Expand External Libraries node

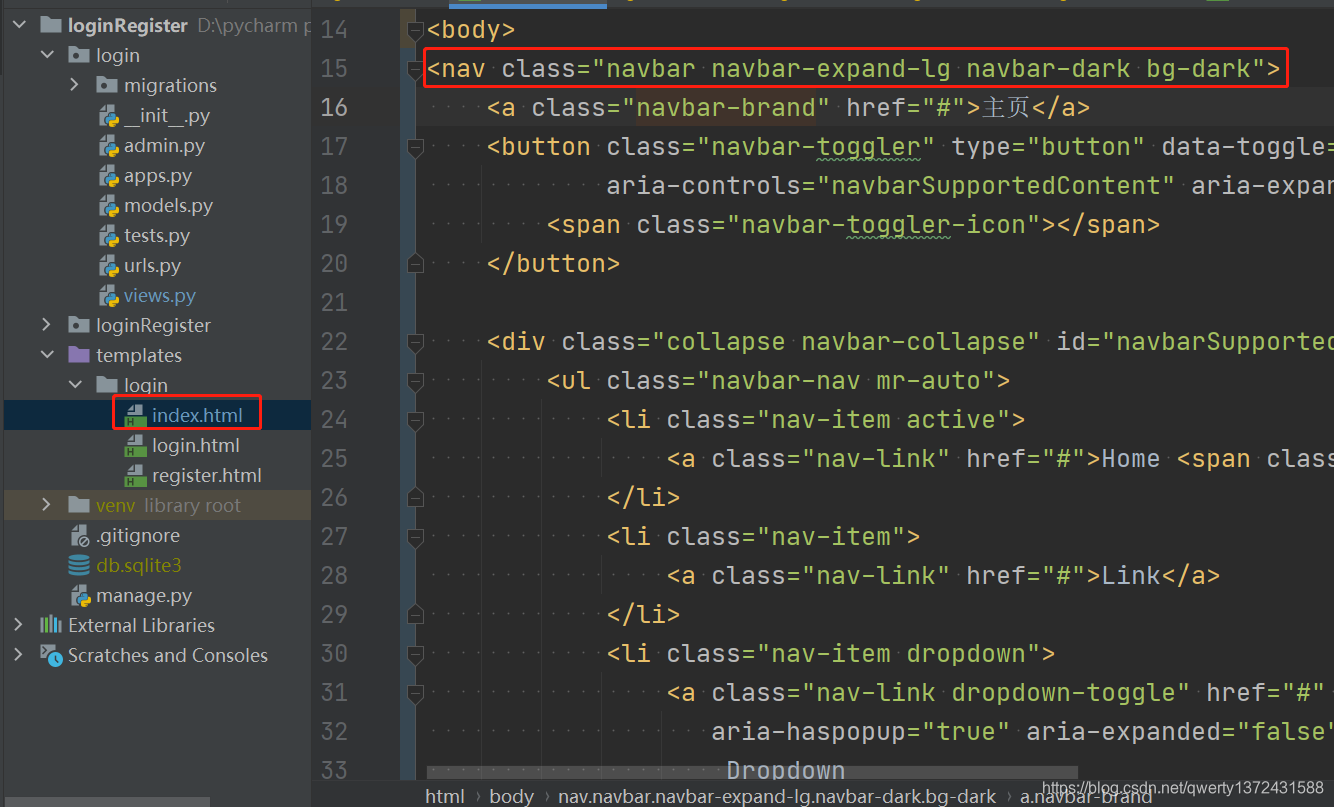(19, 625)
